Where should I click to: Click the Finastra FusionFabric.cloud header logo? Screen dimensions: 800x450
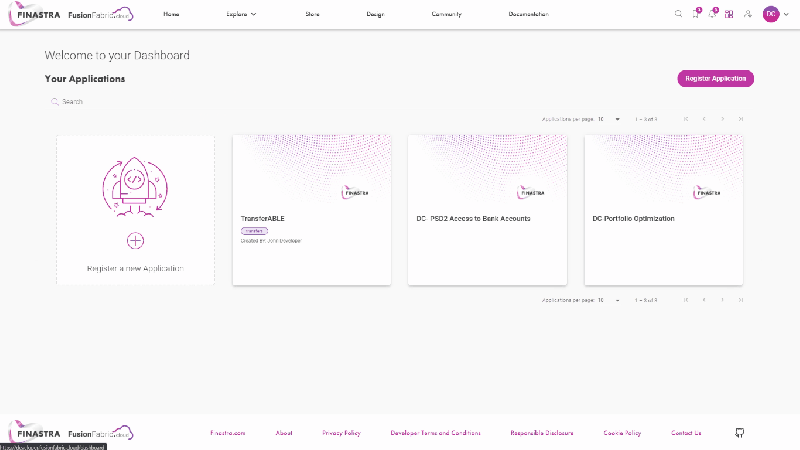[x=71, y=14]
